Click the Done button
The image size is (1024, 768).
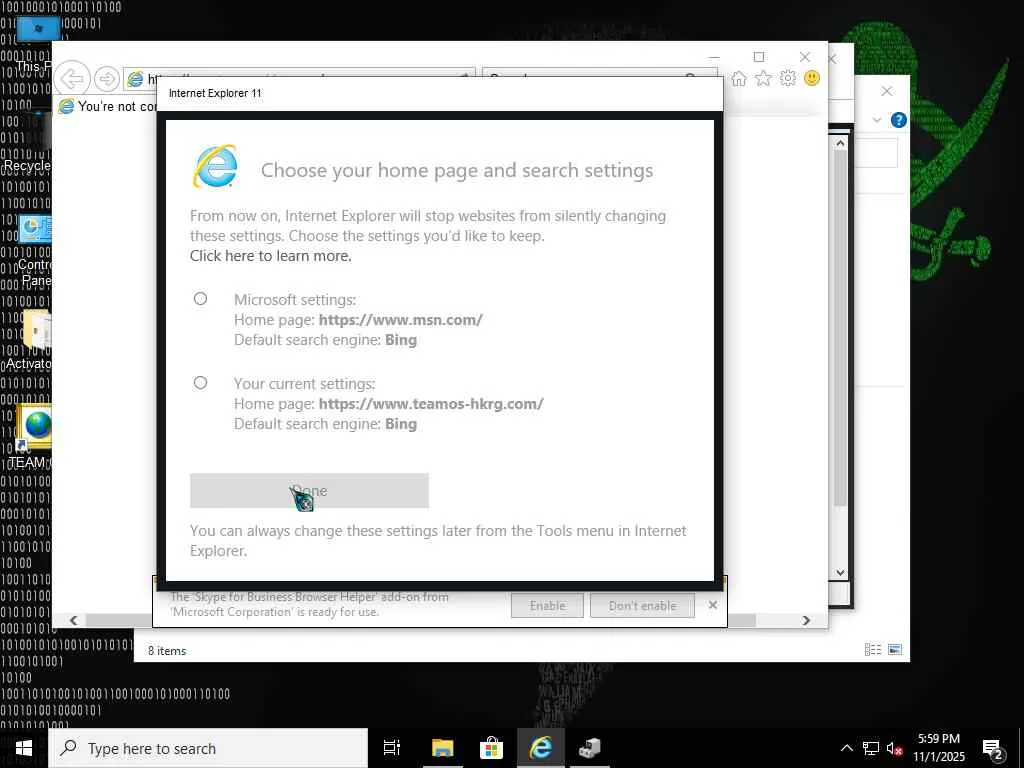pyautogui.click(x=309, y=490)
